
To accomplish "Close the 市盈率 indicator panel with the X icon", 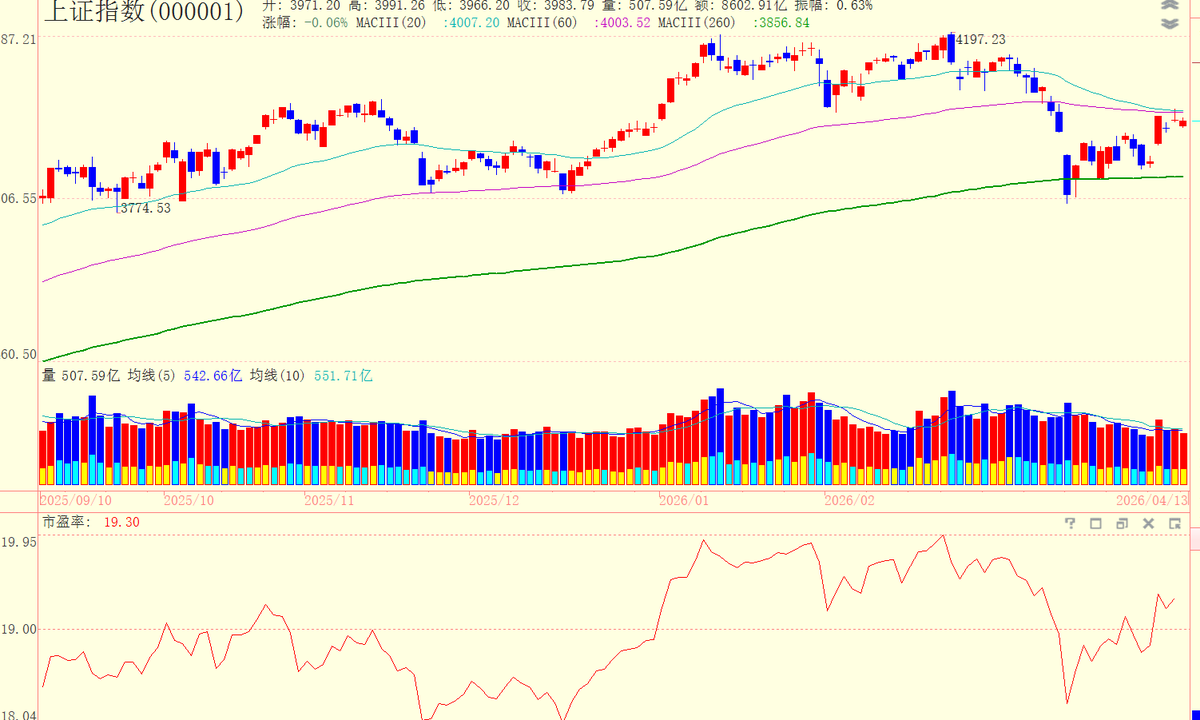I will click(x=1148, y=524).
